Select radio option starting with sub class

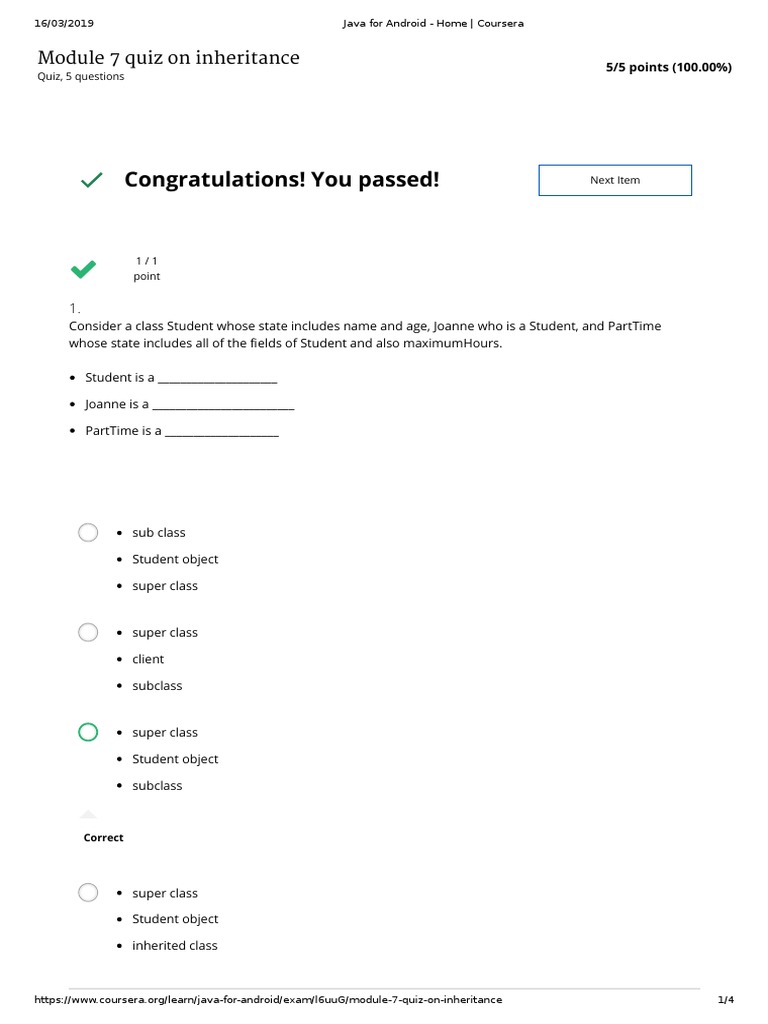tap(88, 532)
